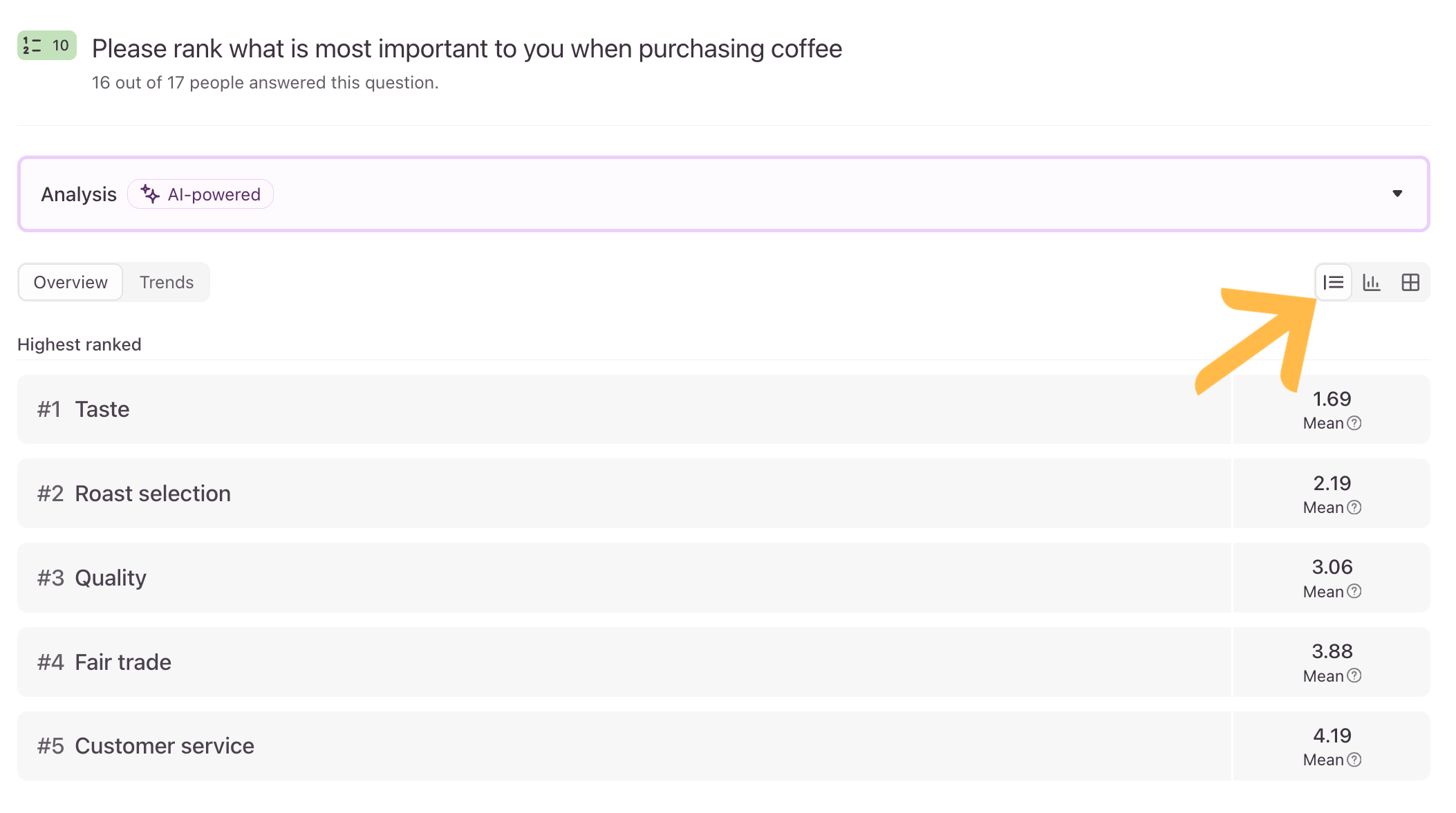
Task: Click the Analysis panel header label
Action: pos(79,194)
